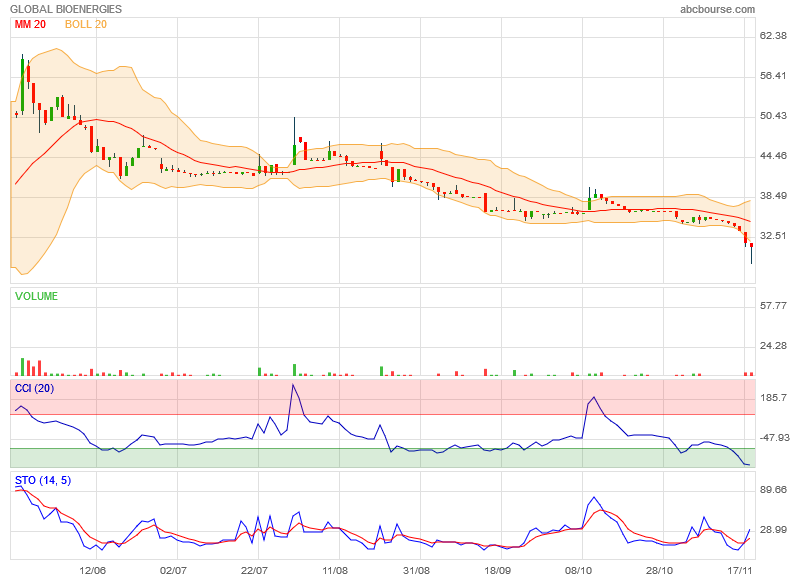Click the 57.77 volume axis value
The width and height of the screenshot is (800, 580).
(x=773, y=306)
